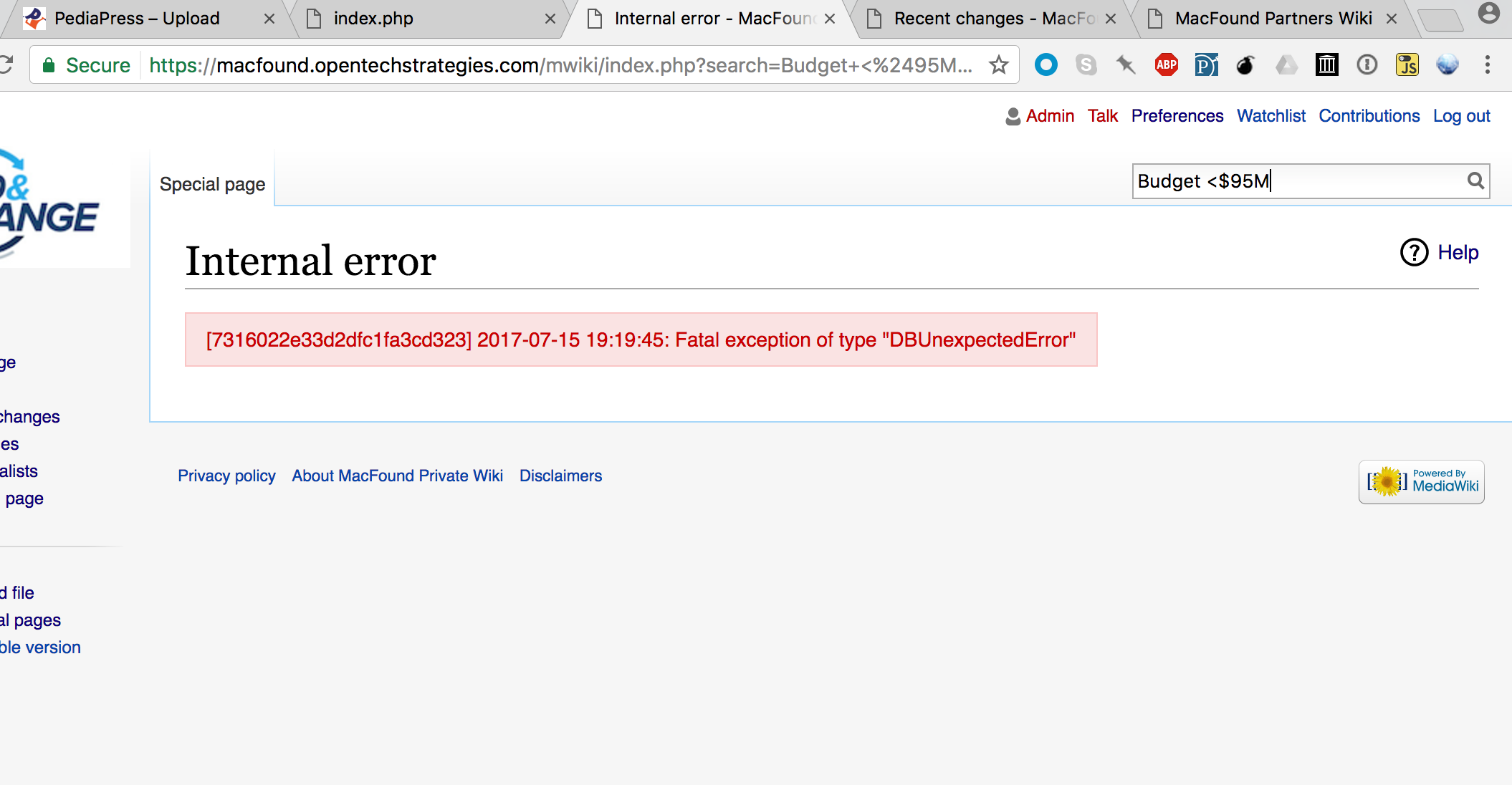
Task: Click the bomb-shaped extension icon
Action: tap(1245, 64)
